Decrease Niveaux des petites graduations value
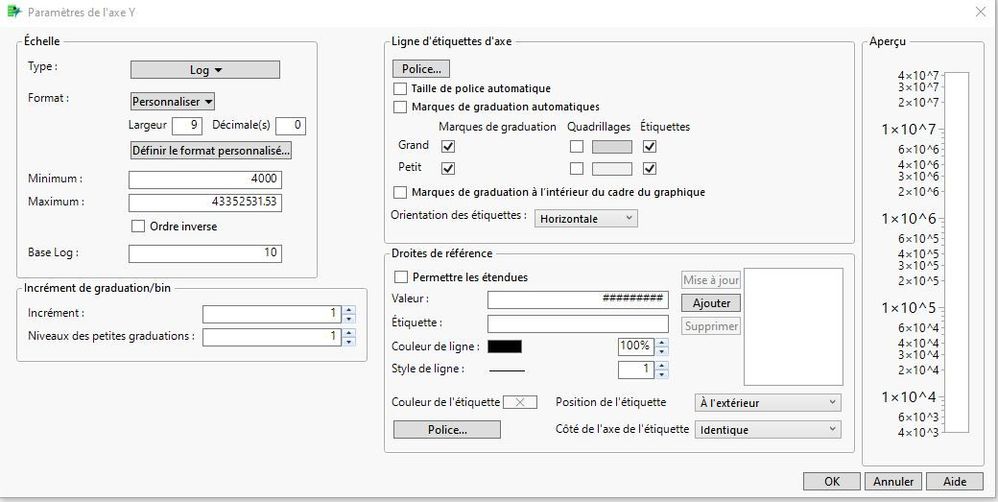This screenshot has width=998, height=502. coord(349,342)
